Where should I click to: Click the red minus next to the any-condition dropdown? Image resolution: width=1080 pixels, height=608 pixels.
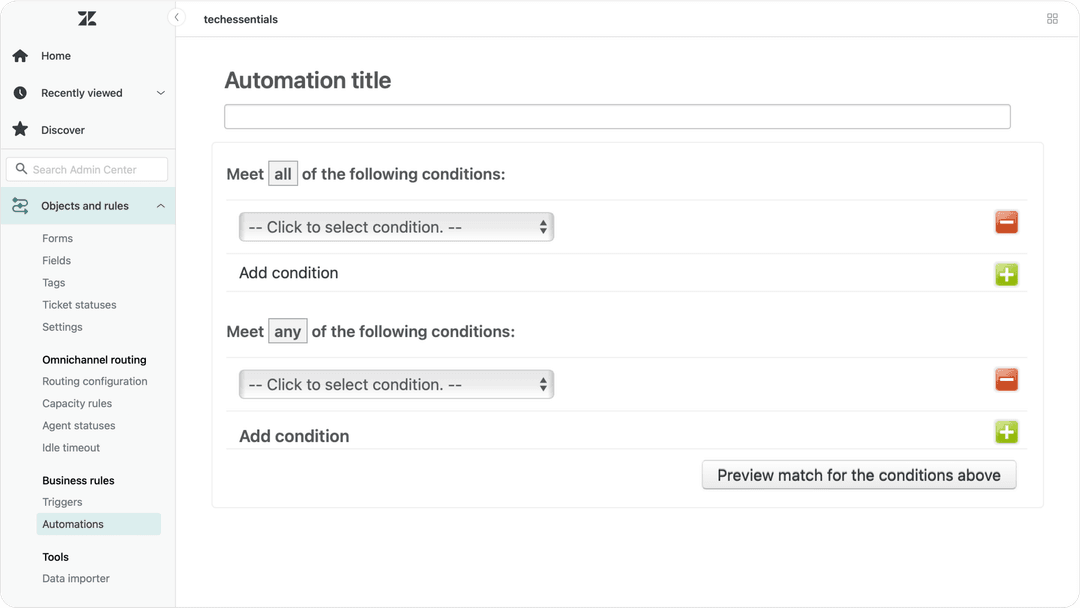coord(1006,380)
